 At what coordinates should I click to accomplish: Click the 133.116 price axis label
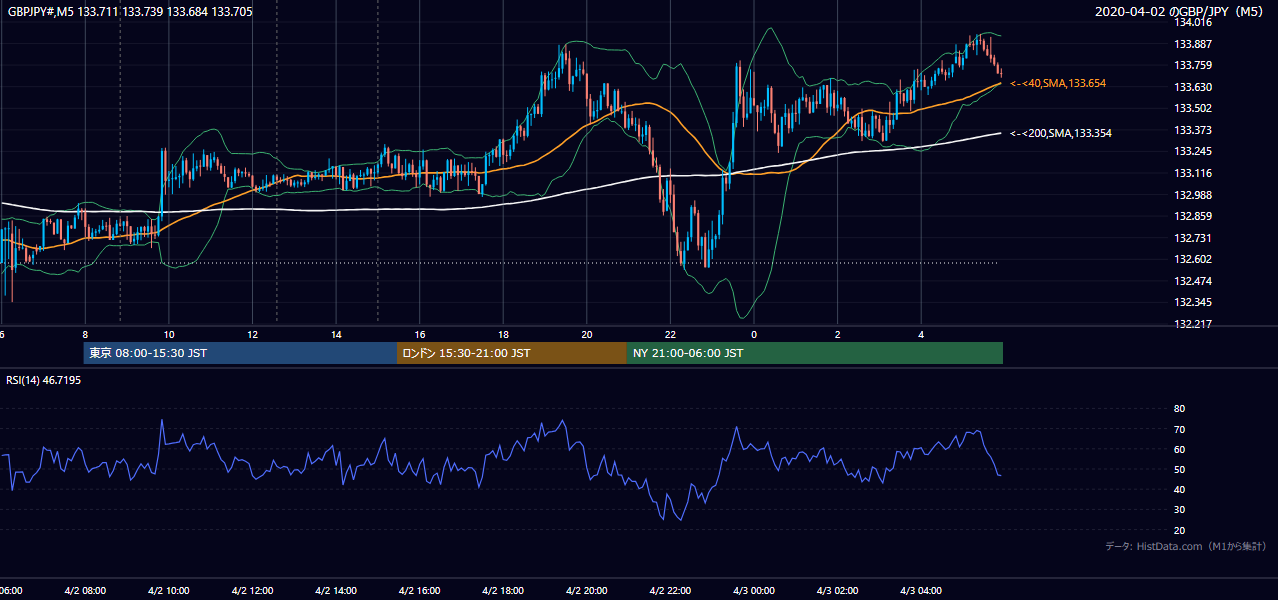[1193, 173]
